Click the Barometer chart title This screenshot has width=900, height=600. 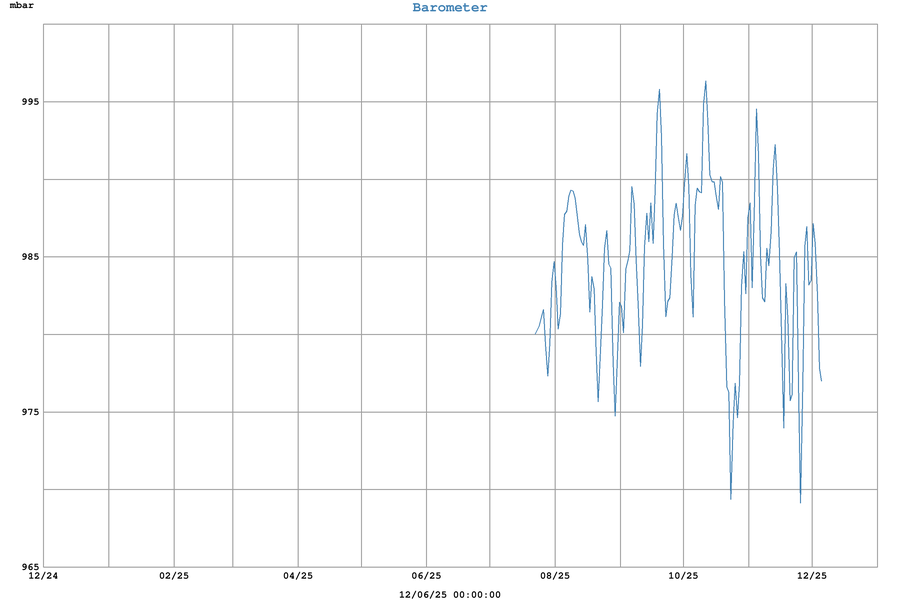450,8
